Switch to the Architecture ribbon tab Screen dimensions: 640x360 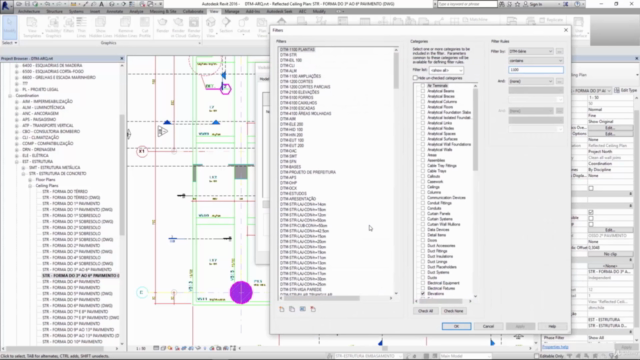click(x=29, y=11)
